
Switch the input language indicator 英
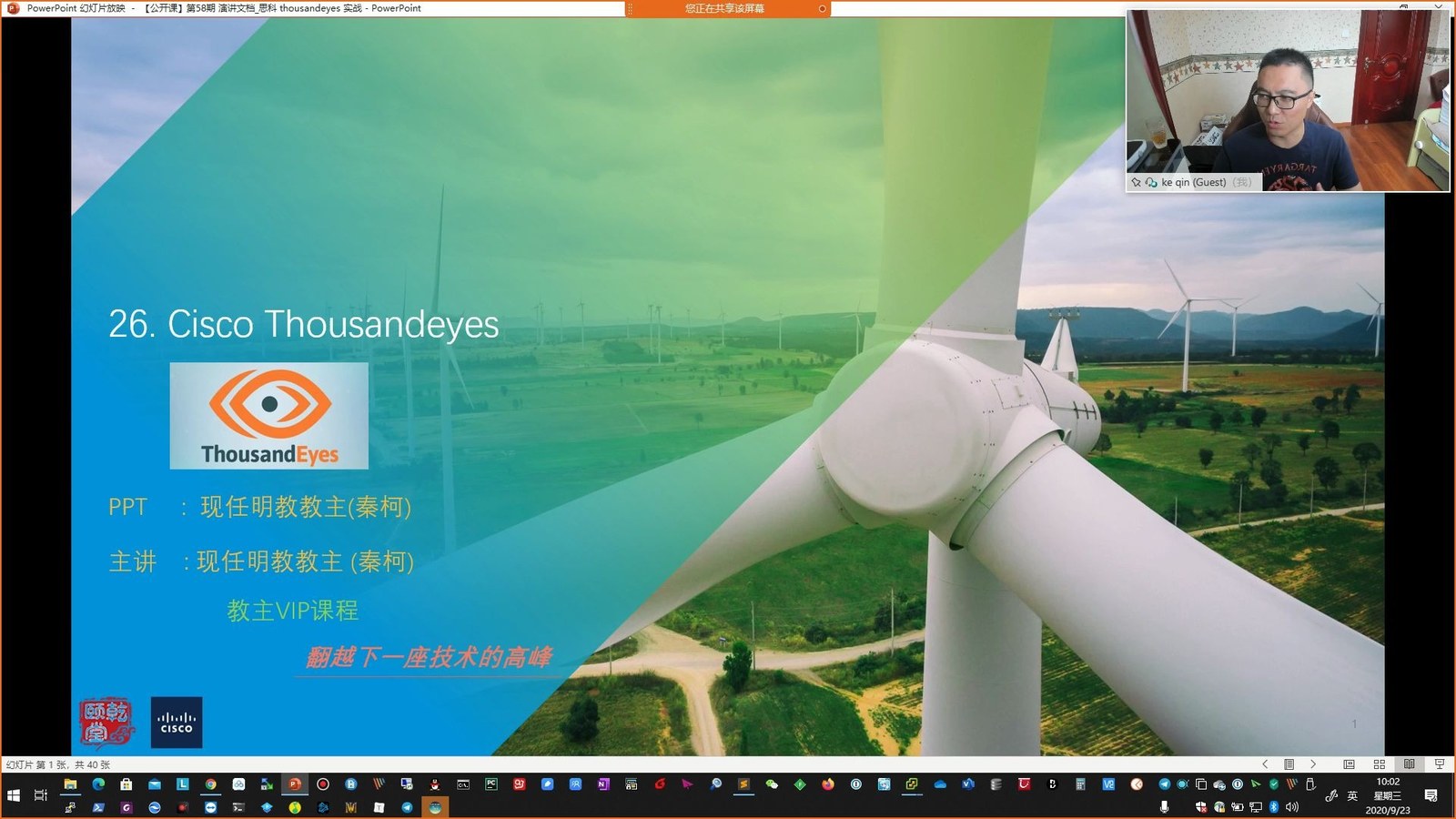[x=1352, y=795]
